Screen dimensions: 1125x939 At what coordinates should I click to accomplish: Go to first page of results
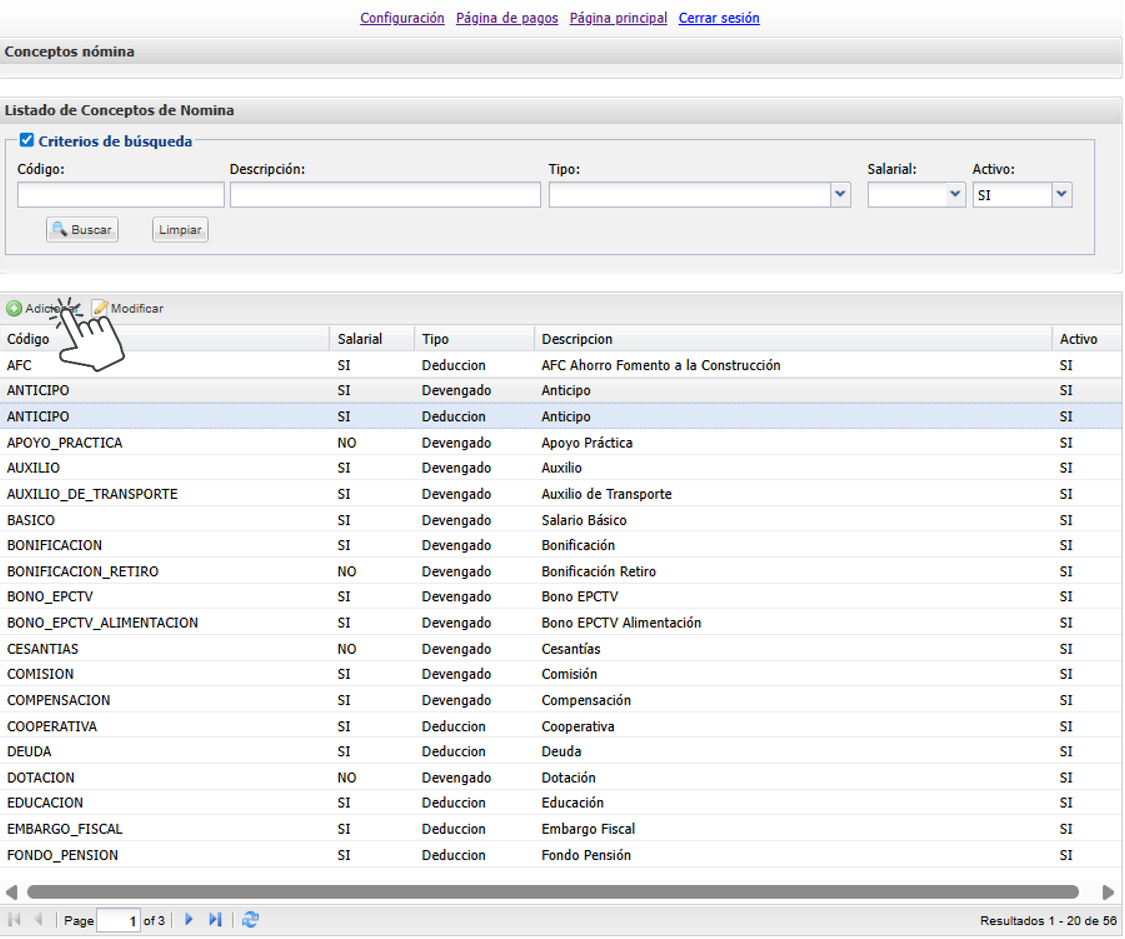(15, 920)
